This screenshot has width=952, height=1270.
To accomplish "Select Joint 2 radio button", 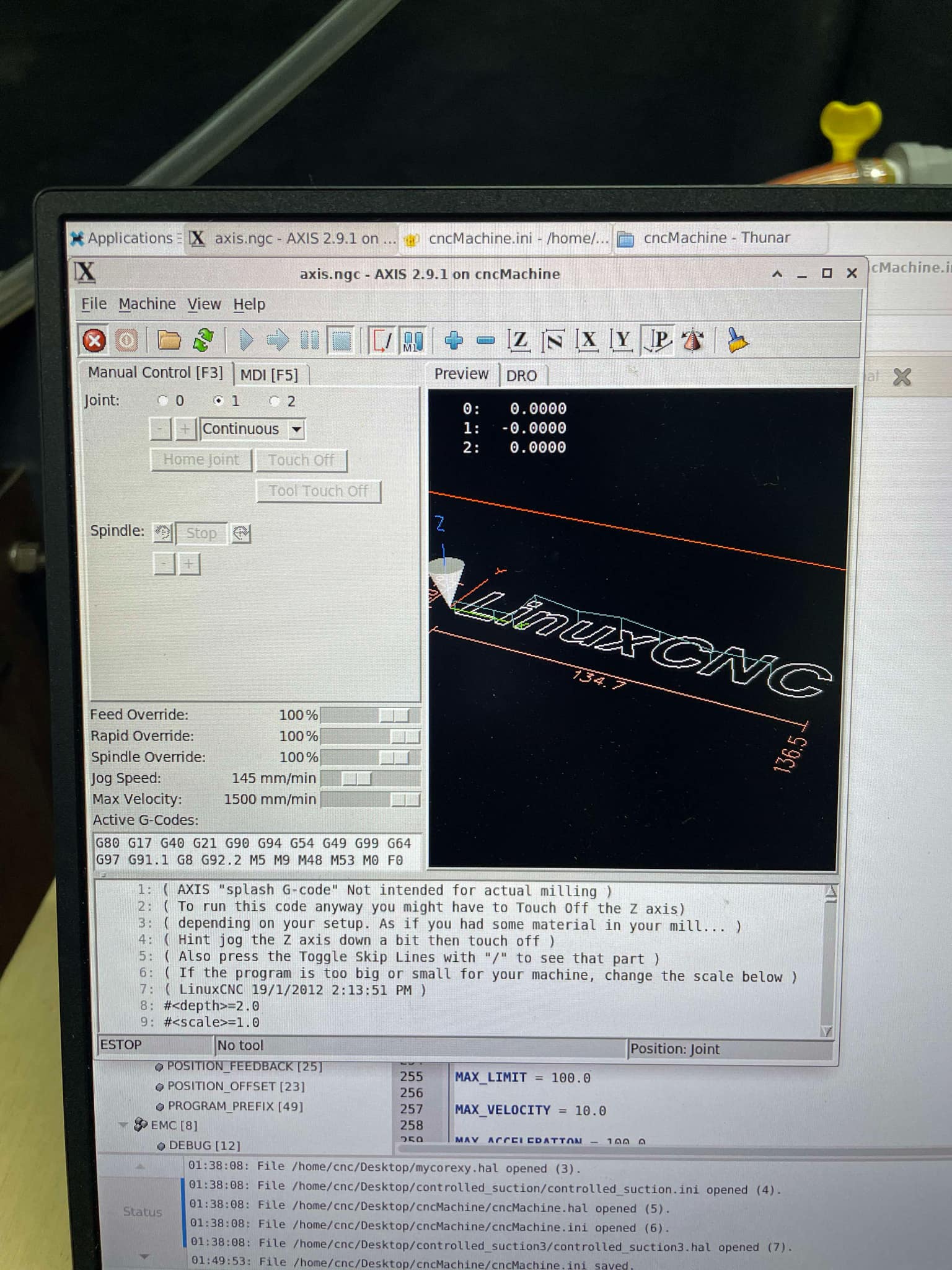I will point(275,401).
